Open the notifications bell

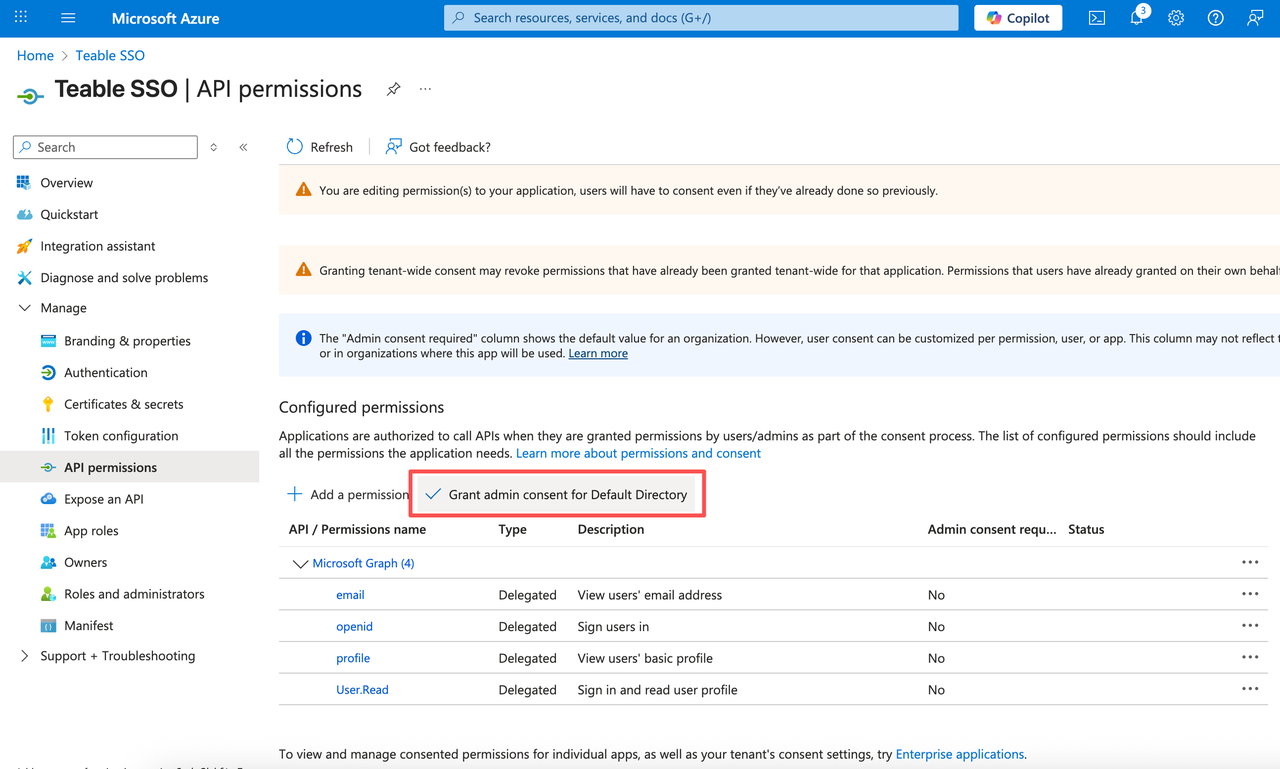[x=1137, y=18]
